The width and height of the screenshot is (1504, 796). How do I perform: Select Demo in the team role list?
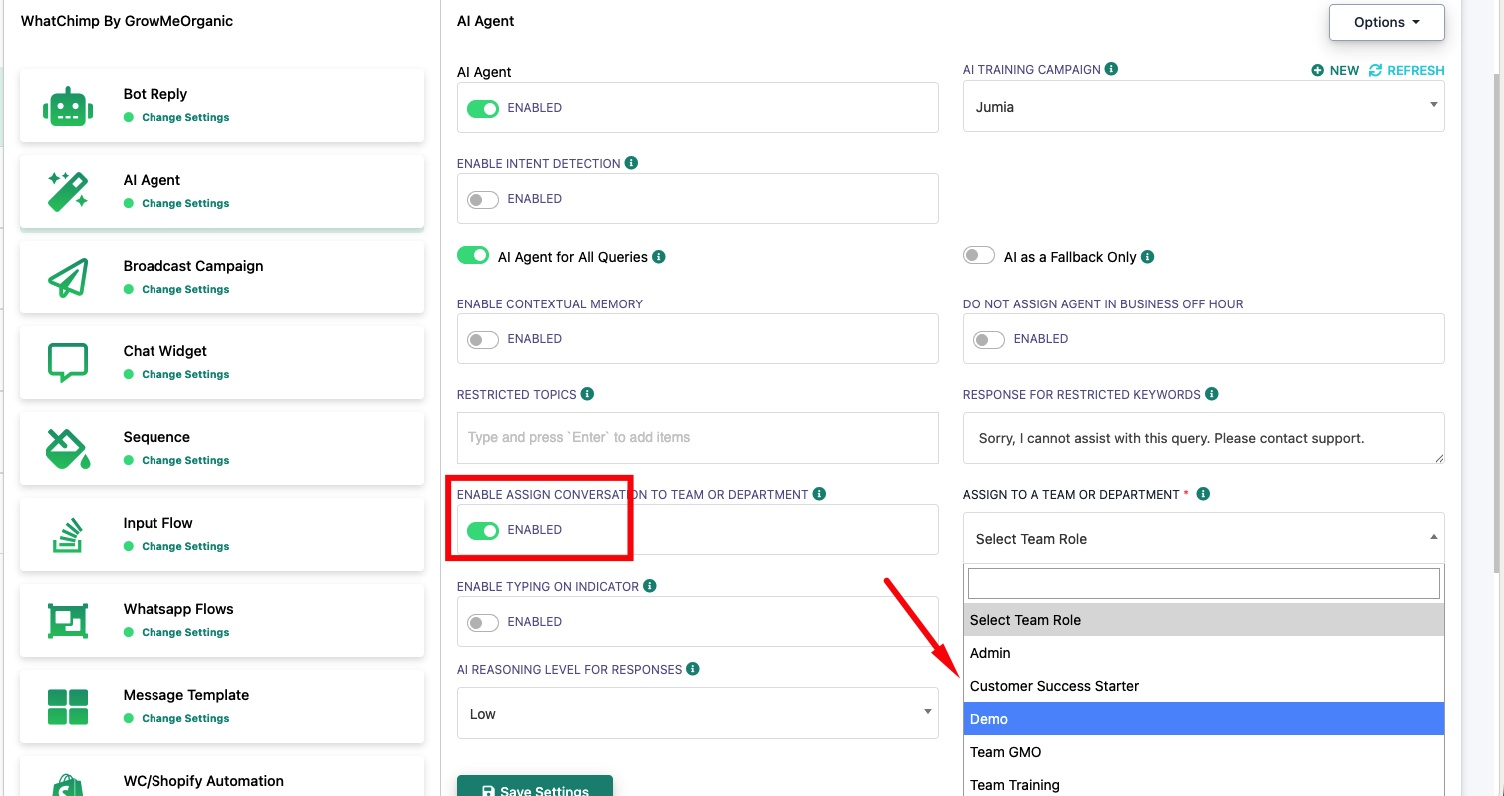coord(1204,719)
